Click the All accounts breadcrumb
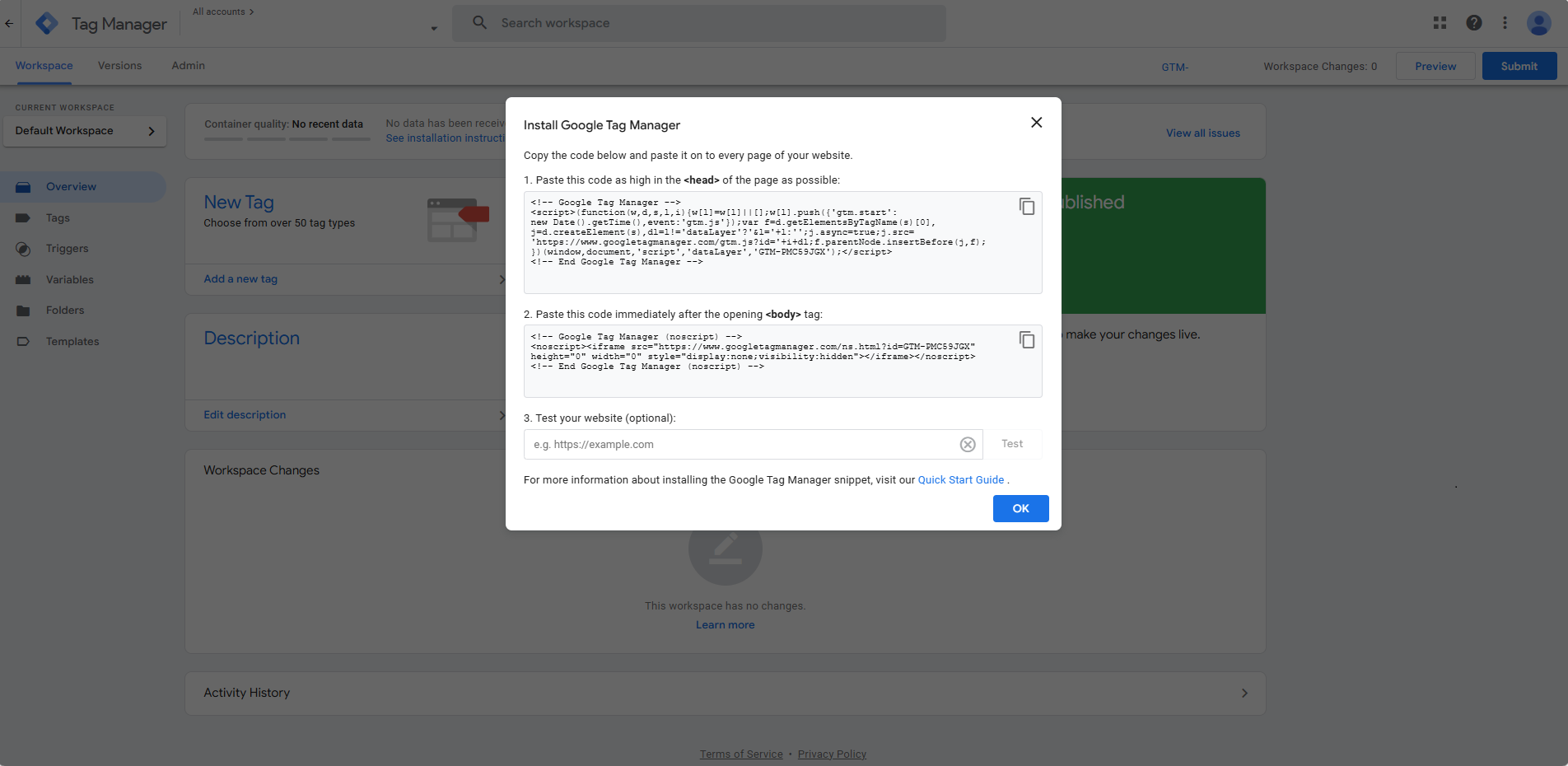Viewport: 1568px width, 766px height. pos(223,12)
